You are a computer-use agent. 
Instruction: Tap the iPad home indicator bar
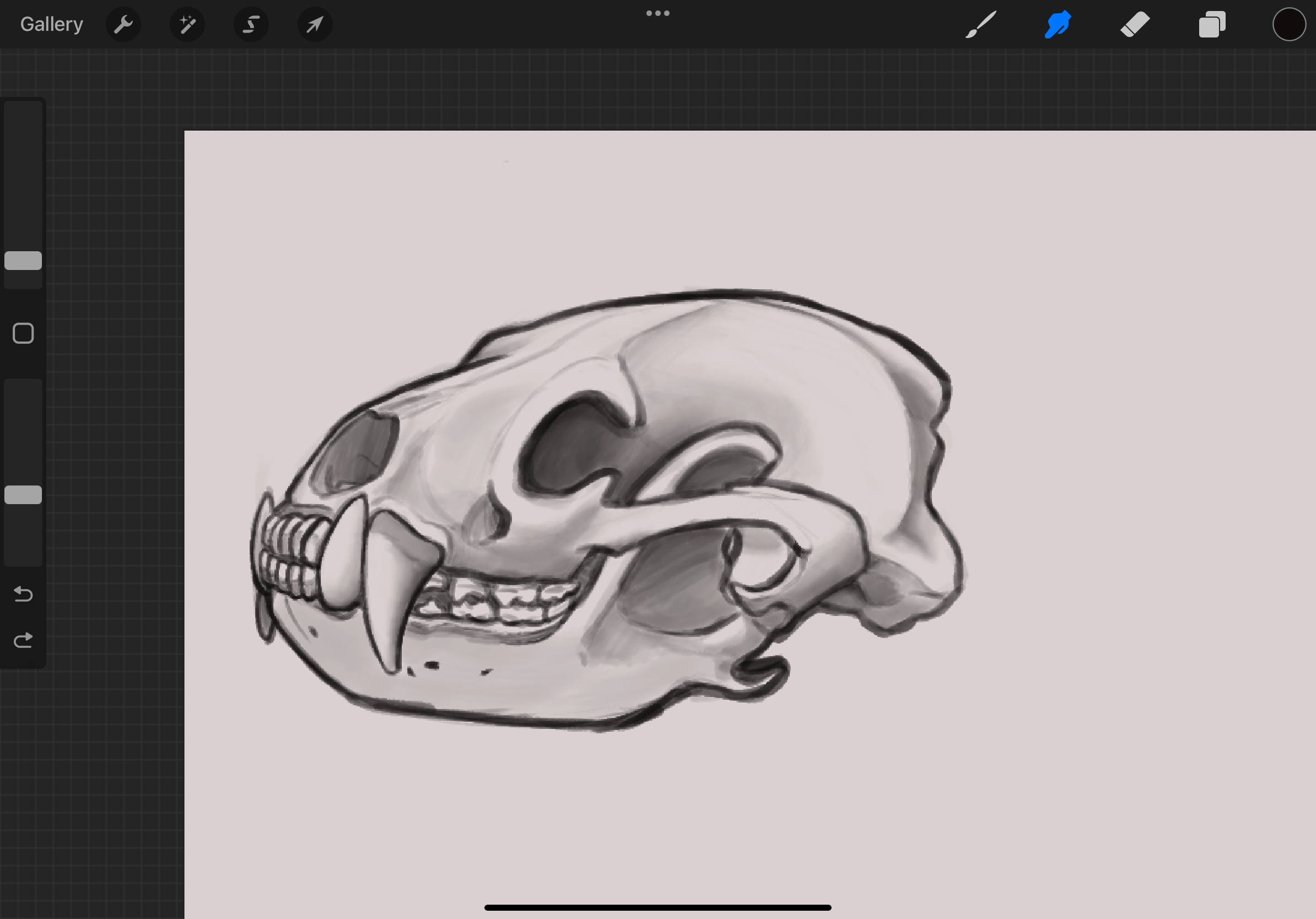click(657, 907)
